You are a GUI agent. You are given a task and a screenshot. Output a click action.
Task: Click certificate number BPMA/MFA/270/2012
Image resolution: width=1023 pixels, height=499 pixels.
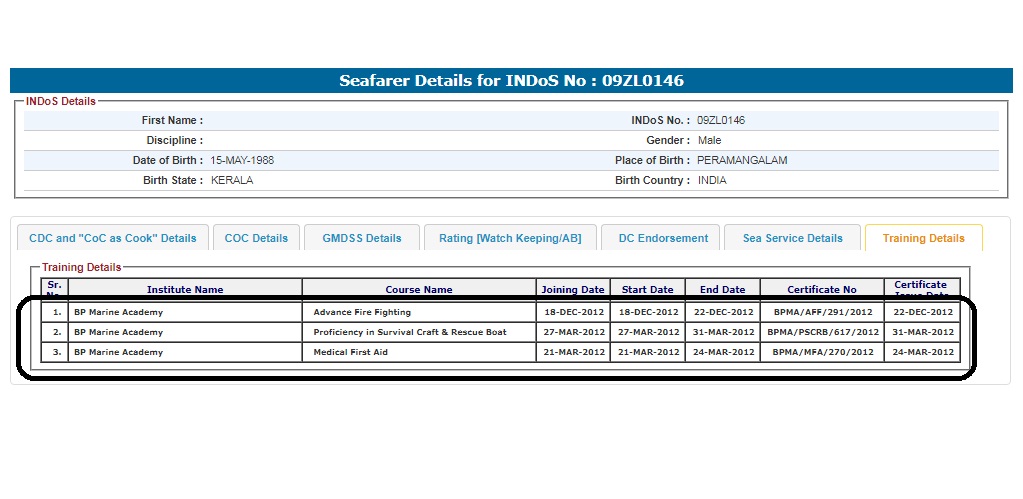822,352
